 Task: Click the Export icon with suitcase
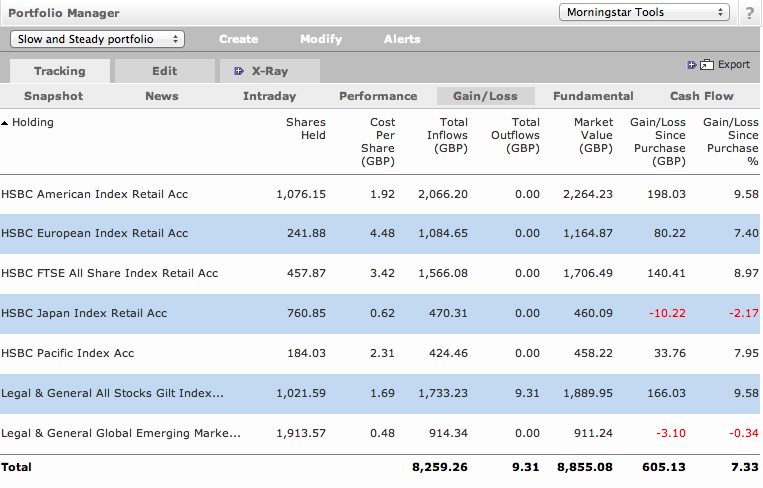coord(707,65)
